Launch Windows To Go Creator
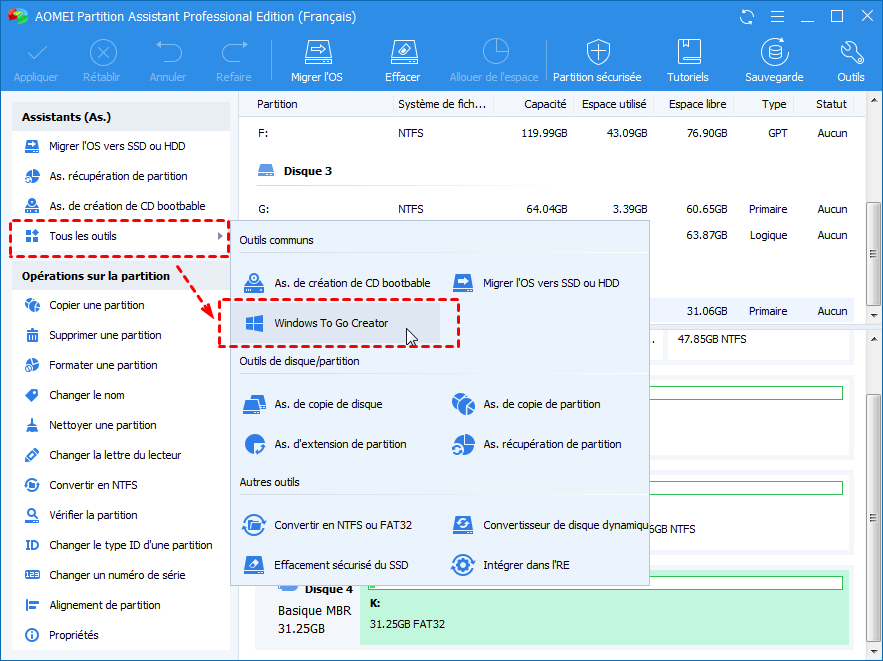883x661 pixels. pos(338,323)
